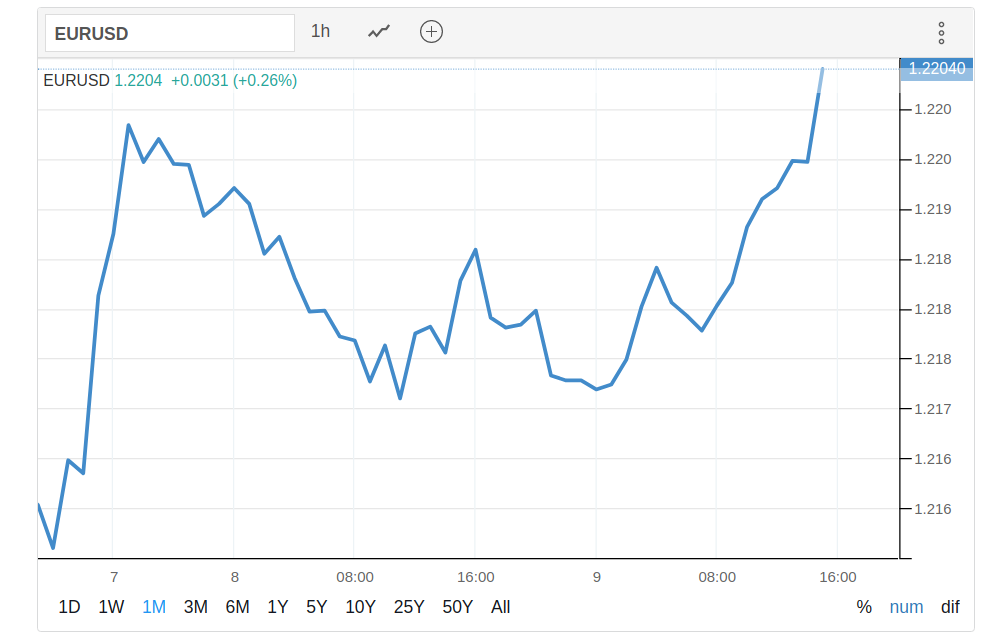Viewport: 1001px width, 639px height.
Task: Select the 3M time range
Action: tap(196, 607)
